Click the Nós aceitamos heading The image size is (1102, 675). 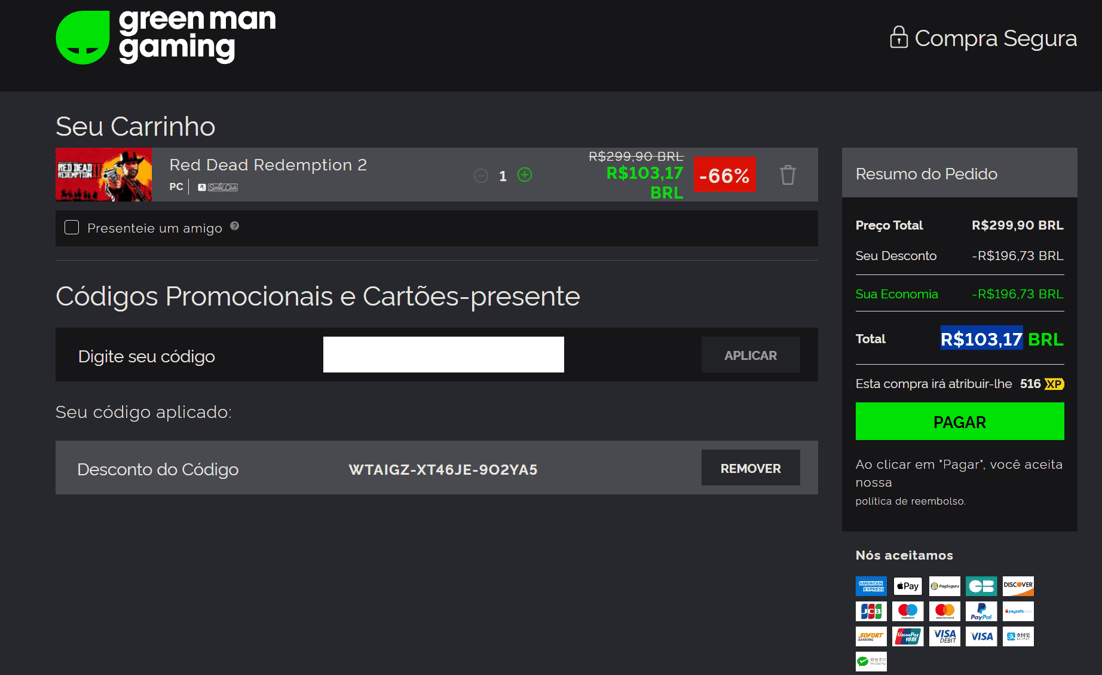click(904, 555)
